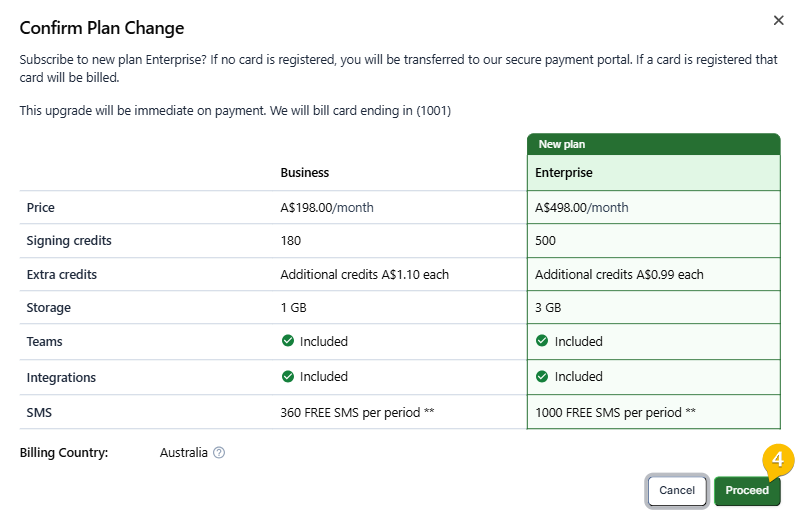Click the Business price A$198.00/month
798x522 pixels.
[327, 208]
